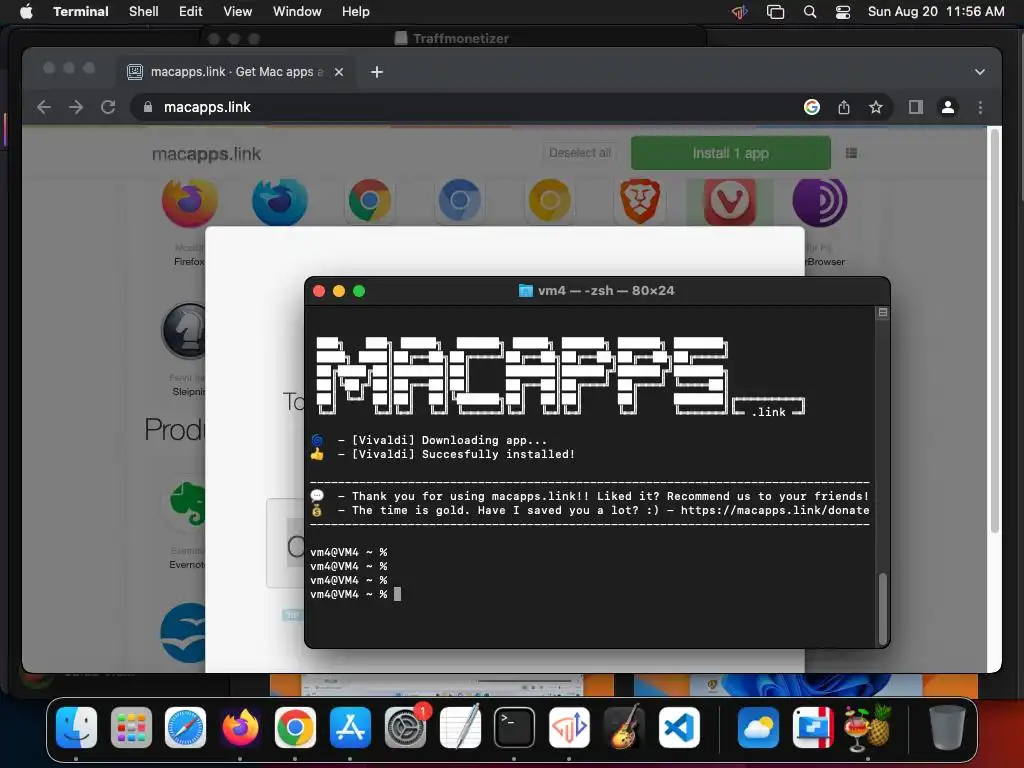Open Launchpad from the dock

click(x=131, y=727)
